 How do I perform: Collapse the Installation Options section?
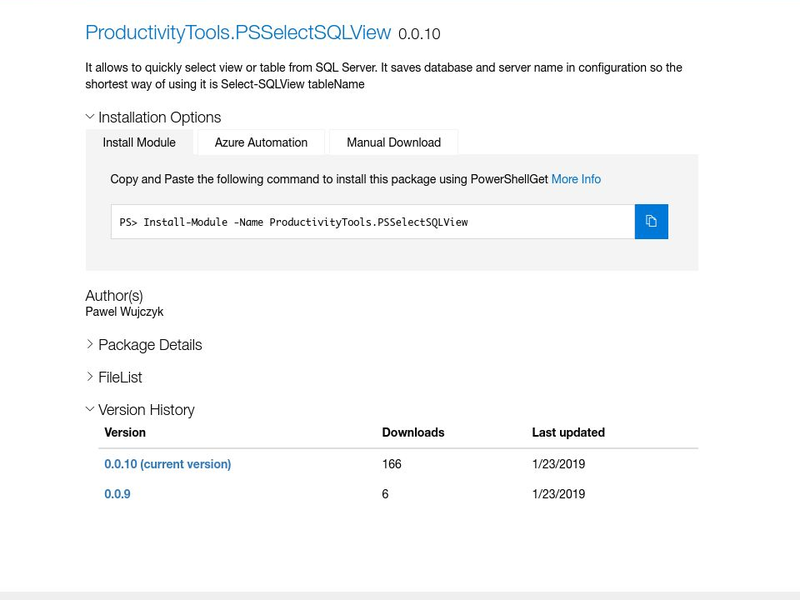[x=153, y=117]
